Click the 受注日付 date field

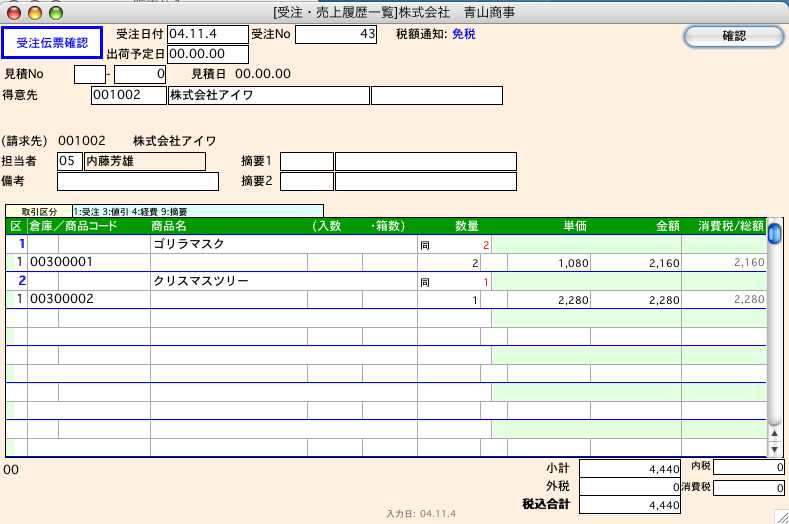(x=208, y=35)
